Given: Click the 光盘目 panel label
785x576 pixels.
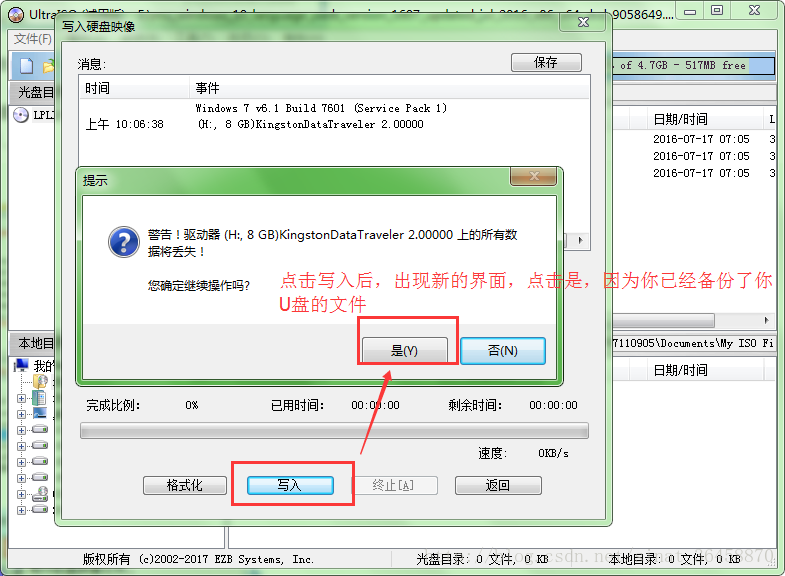Looking at the screenshot, I should click(x=35, y=92).
